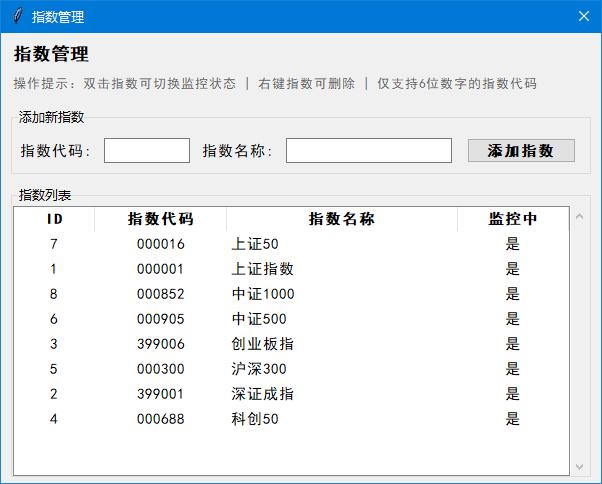Click the 指数名称 text field
The width and height of the screenshot is (602, 484).
(368, 150)
